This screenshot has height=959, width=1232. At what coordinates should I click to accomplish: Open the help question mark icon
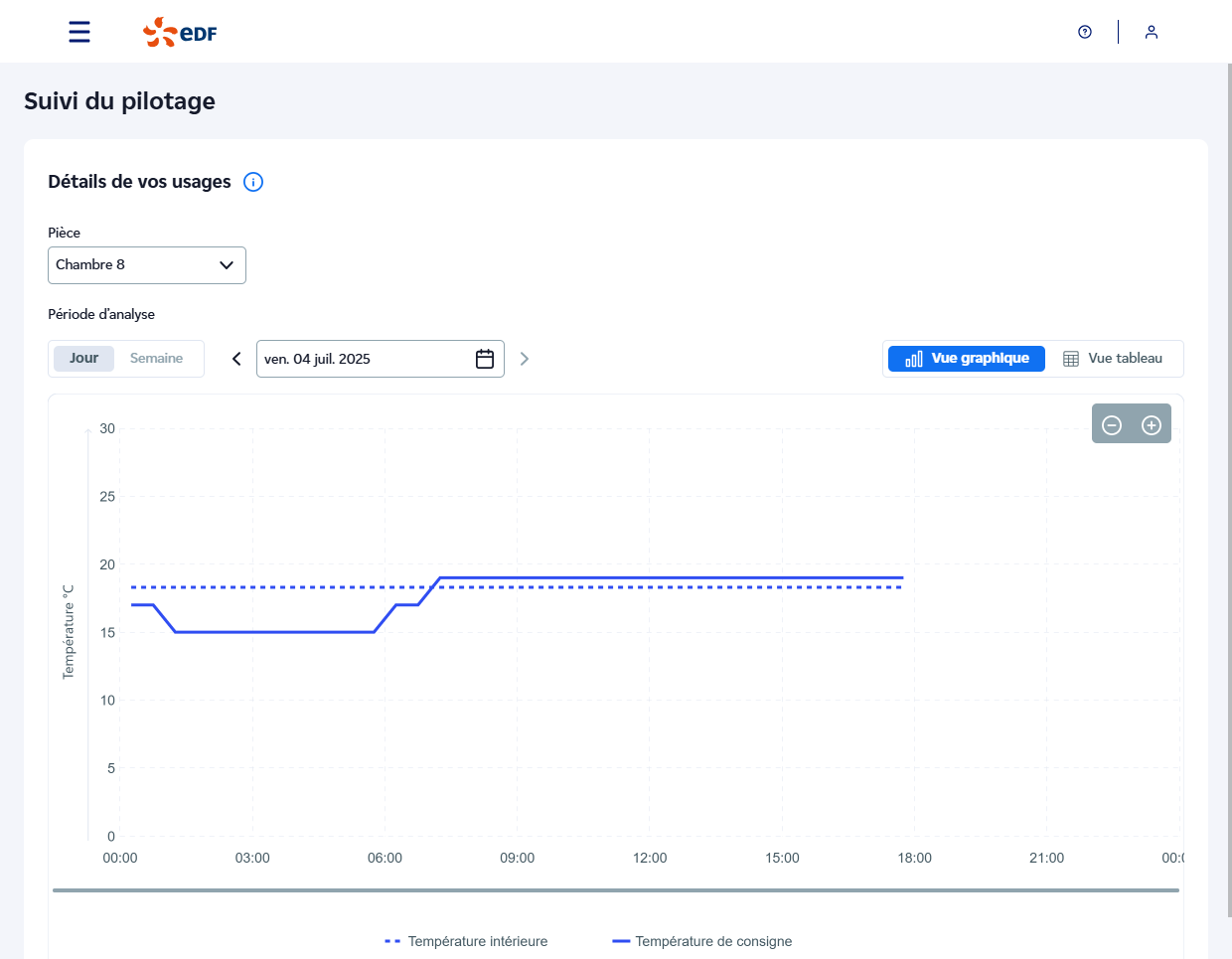[x=1085, y=32]
